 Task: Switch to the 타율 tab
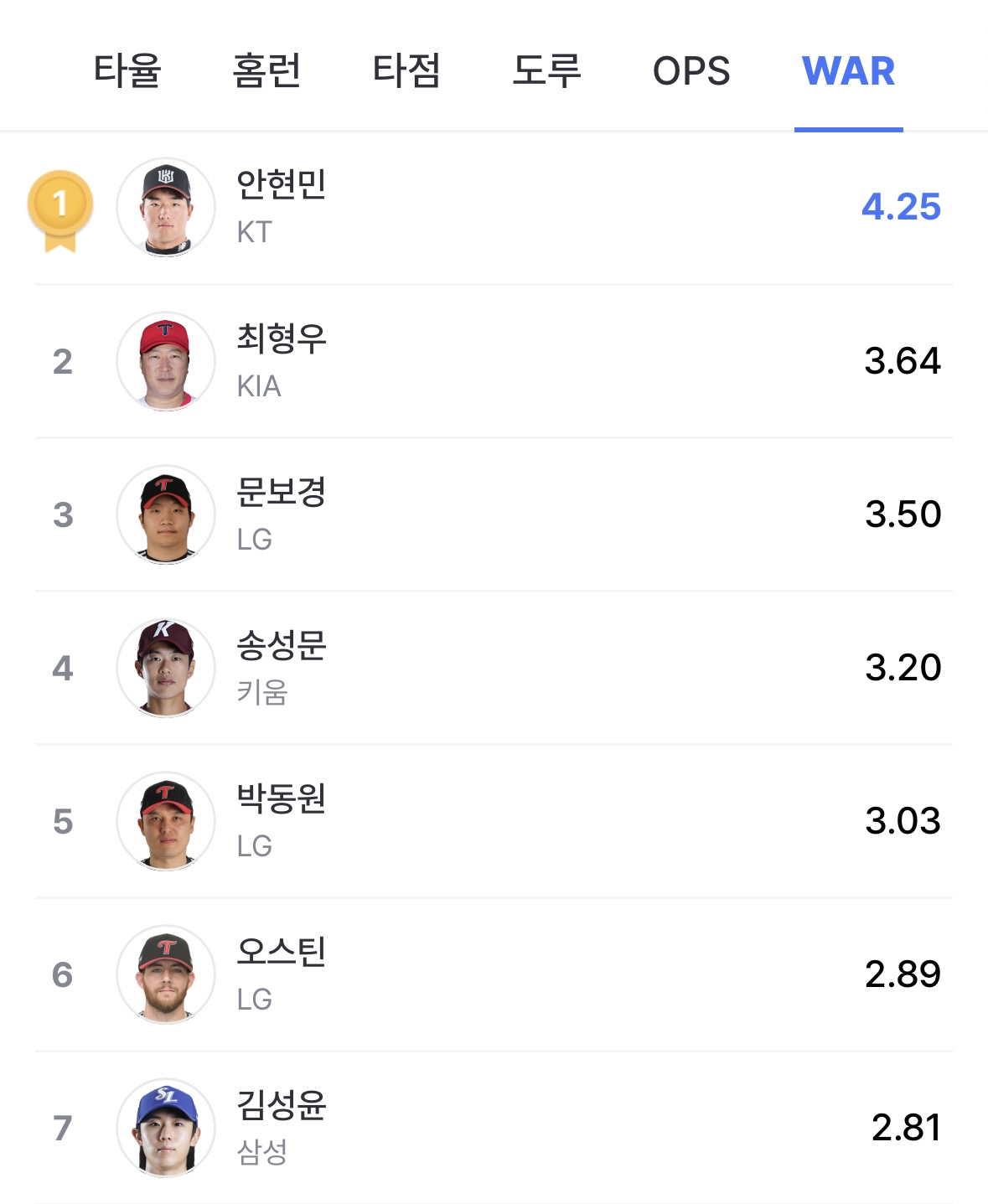coord(127,70)
